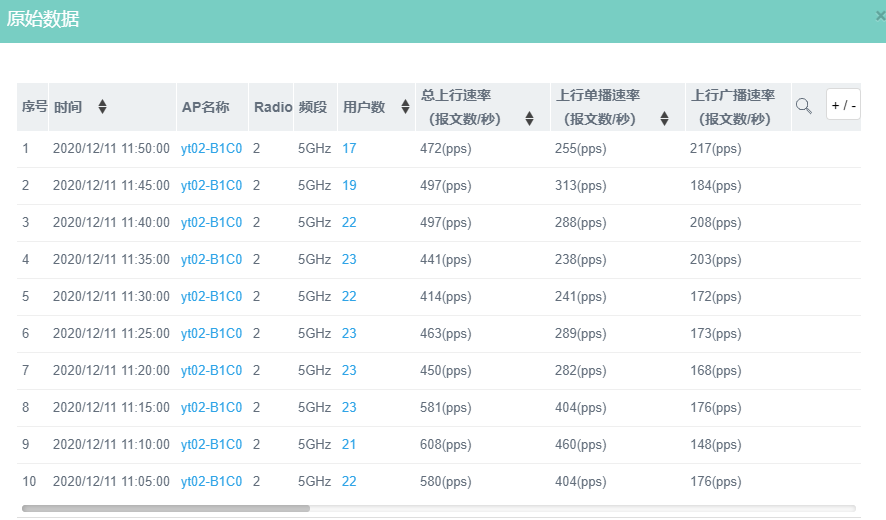
Task: Select the 2020/12/11 11:20:00 time cell
Action: tap(111, 371)
